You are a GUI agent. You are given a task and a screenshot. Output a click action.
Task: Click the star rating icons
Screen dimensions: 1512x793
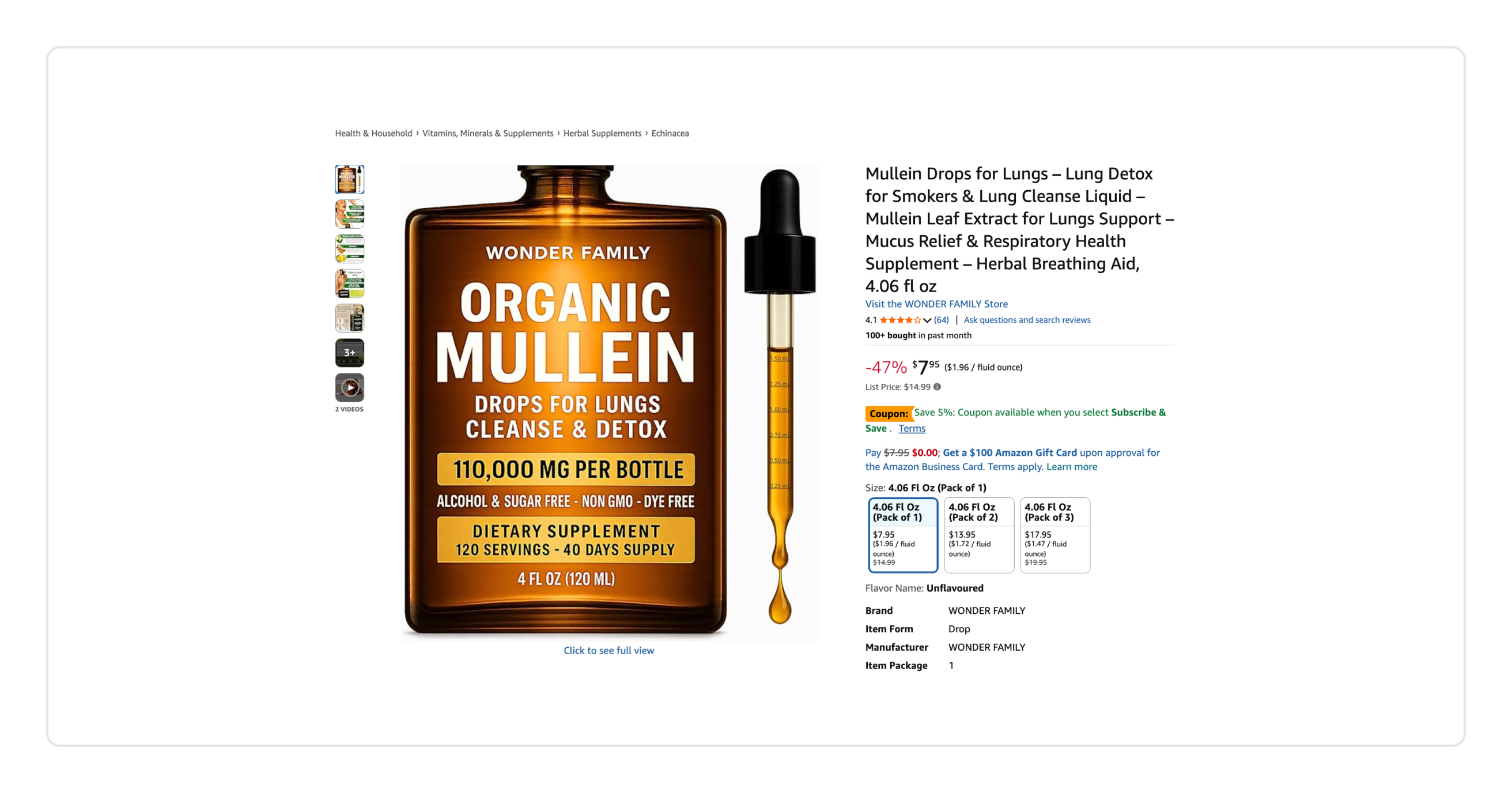click(901, 320)
